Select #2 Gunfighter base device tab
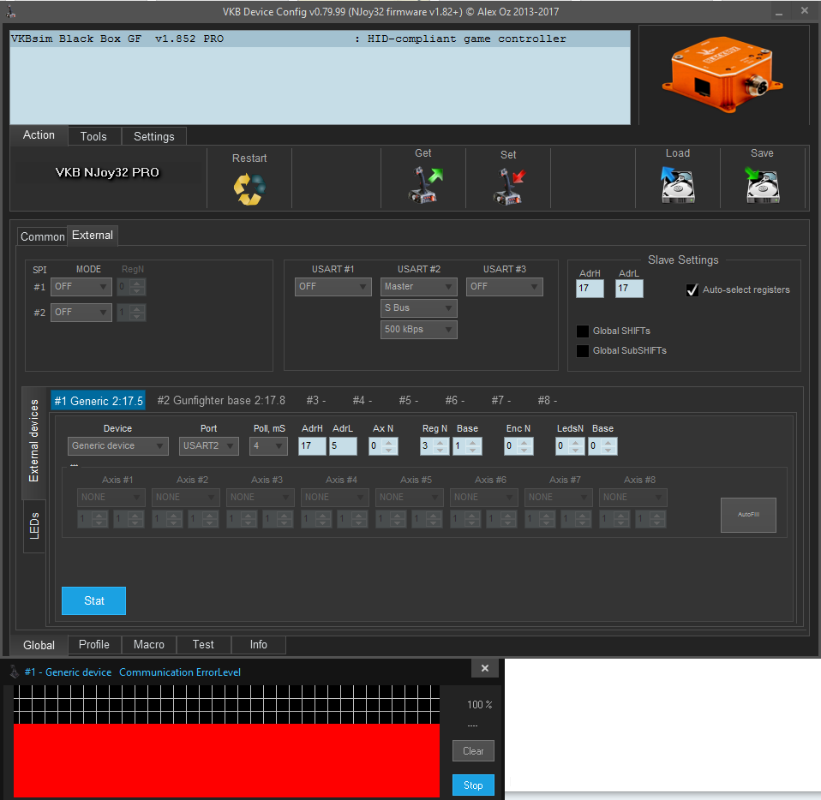This screenshot has width=821, height=800. coord(221,400)
